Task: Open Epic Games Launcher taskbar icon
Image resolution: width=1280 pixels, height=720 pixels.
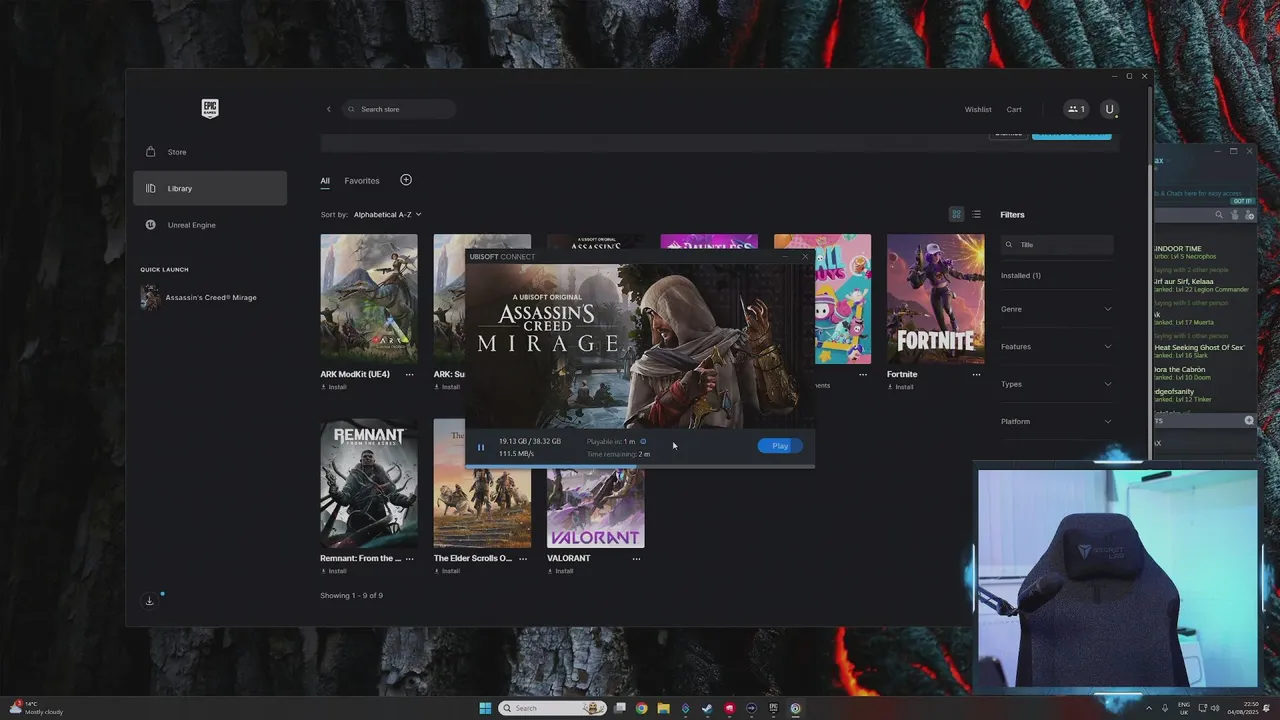Action: [x=773, y=708]
